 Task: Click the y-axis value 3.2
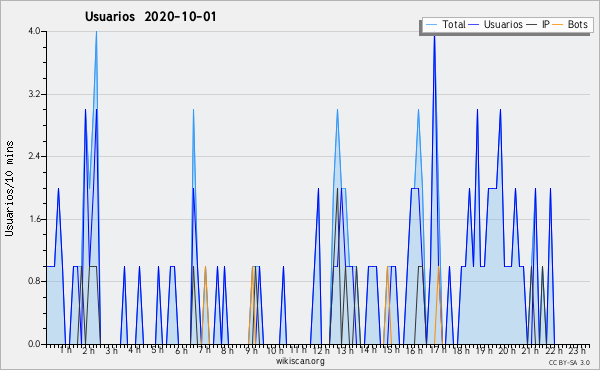click(34, 94)
